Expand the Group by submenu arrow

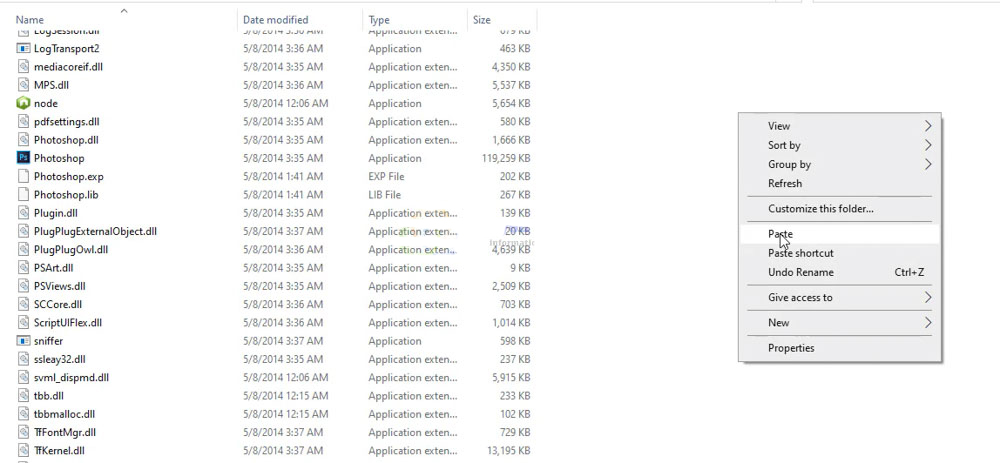[928, 165]
